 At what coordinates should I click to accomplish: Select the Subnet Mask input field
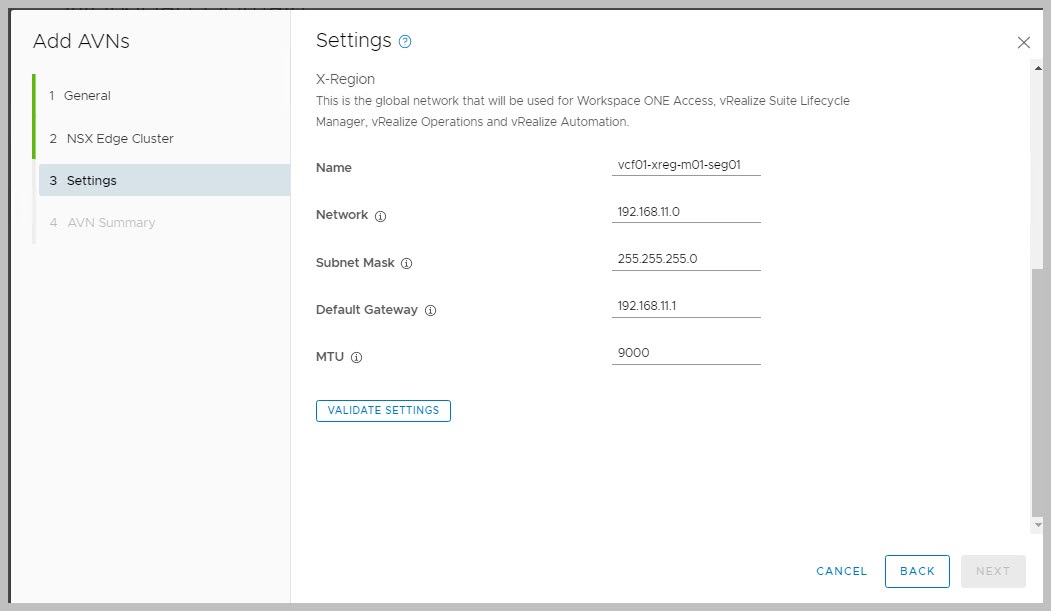tap(686, 259)
